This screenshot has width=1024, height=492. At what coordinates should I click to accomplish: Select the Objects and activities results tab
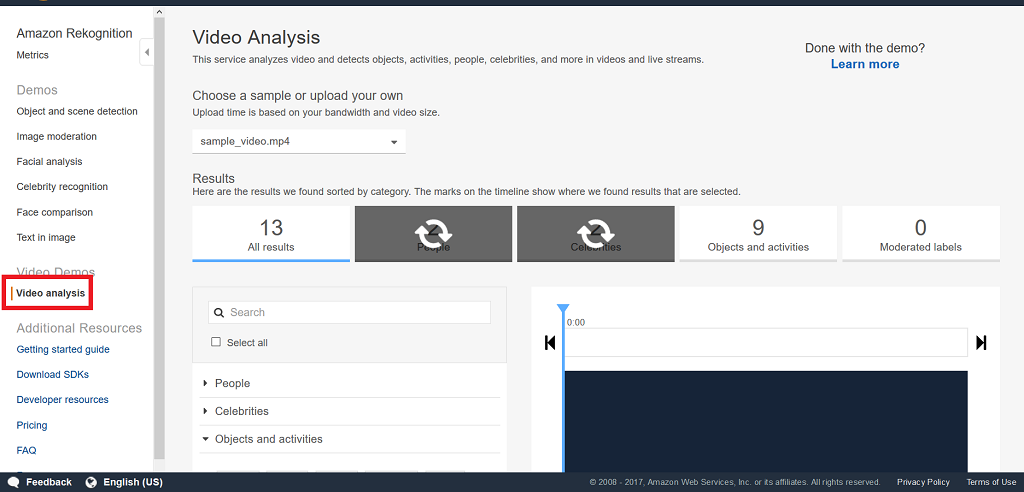[758, 234]
